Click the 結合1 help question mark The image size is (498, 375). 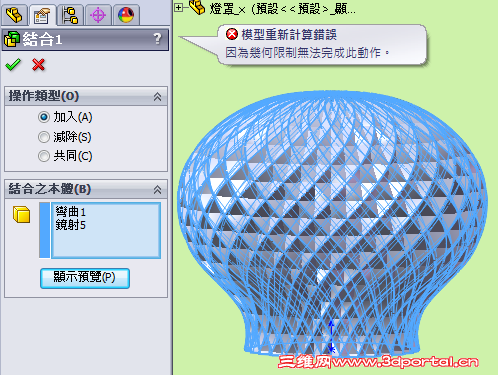pyautogui.click(x=158, y=39)
